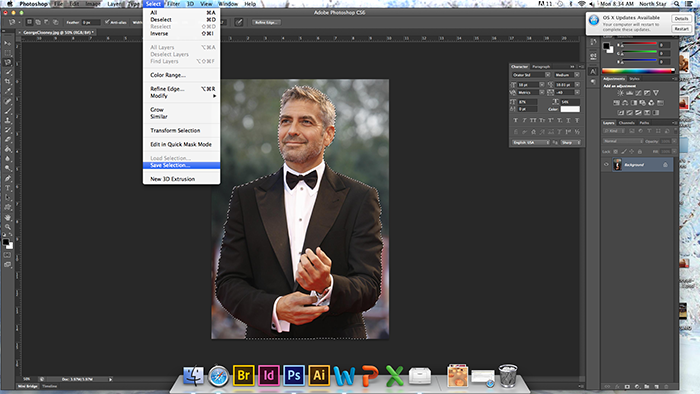Select the Eraser tool
Image resolution: width=700 pixels, height=394 pixels.
(8, 139)
